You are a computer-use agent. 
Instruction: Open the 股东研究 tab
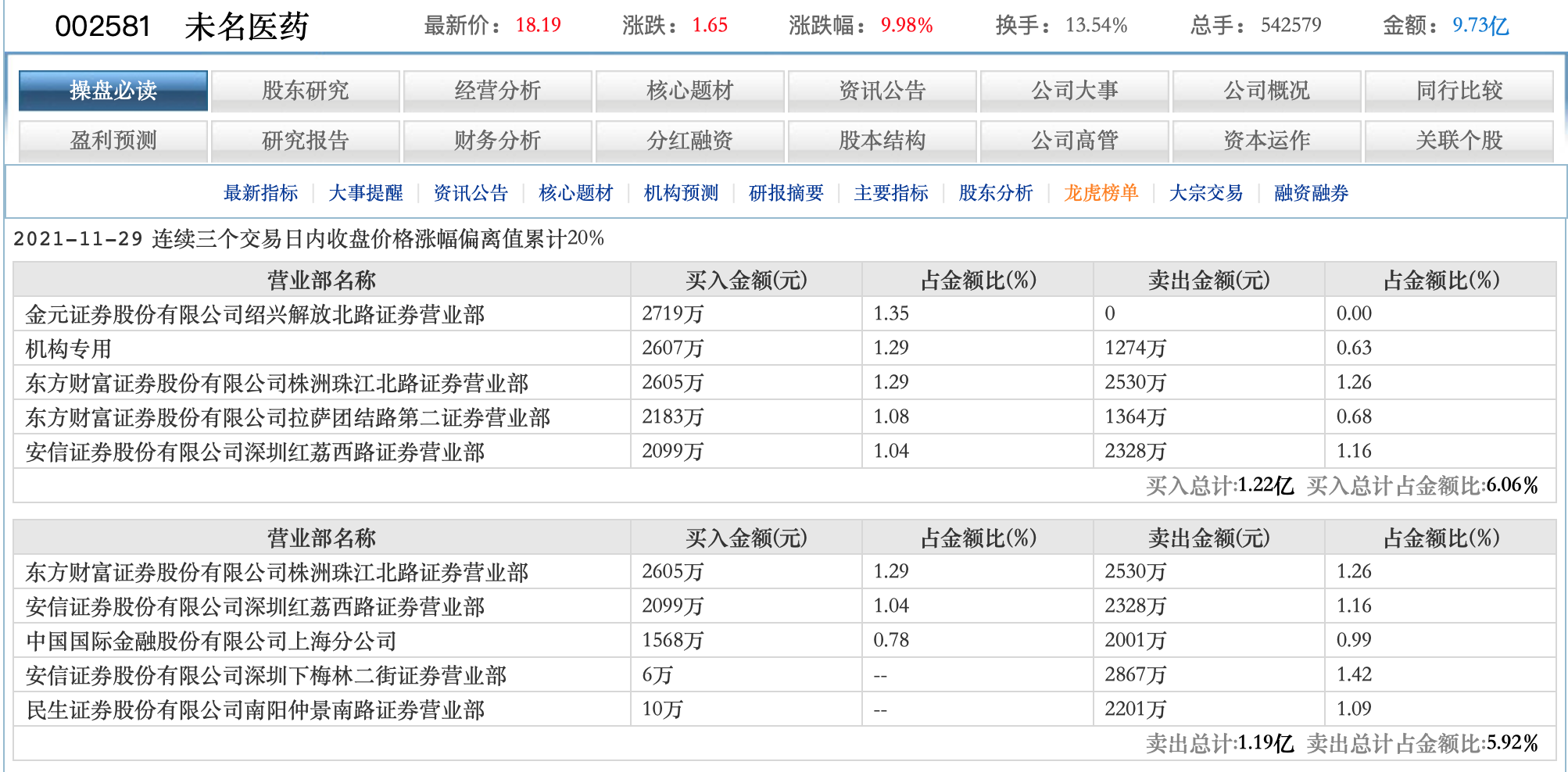(305, 91)
